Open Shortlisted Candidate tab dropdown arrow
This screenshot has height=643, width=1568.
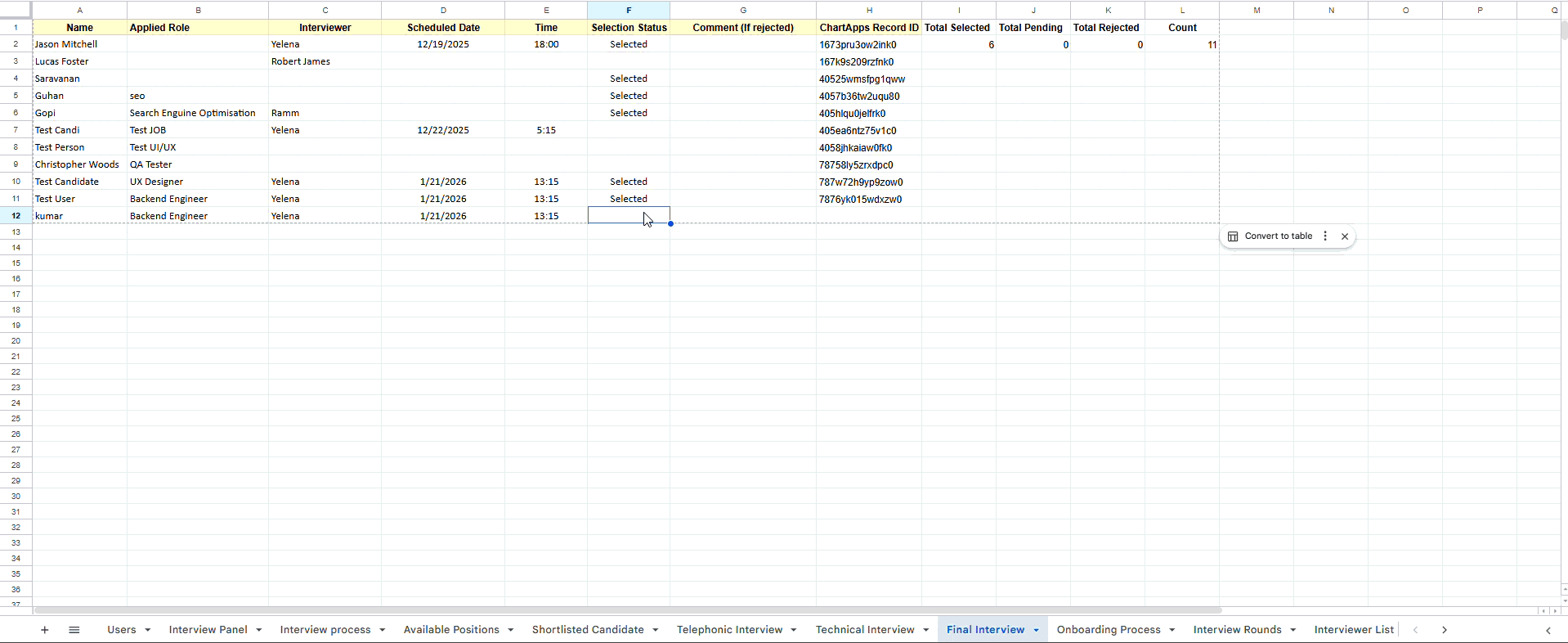[x=656, y=630]
